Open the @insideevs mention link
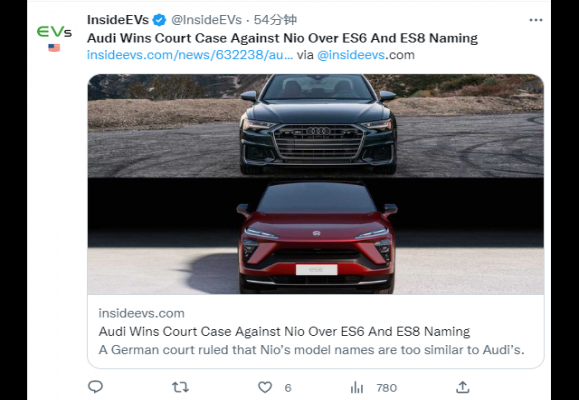Screen dimensions: 579x400 (x=351, y=55)
